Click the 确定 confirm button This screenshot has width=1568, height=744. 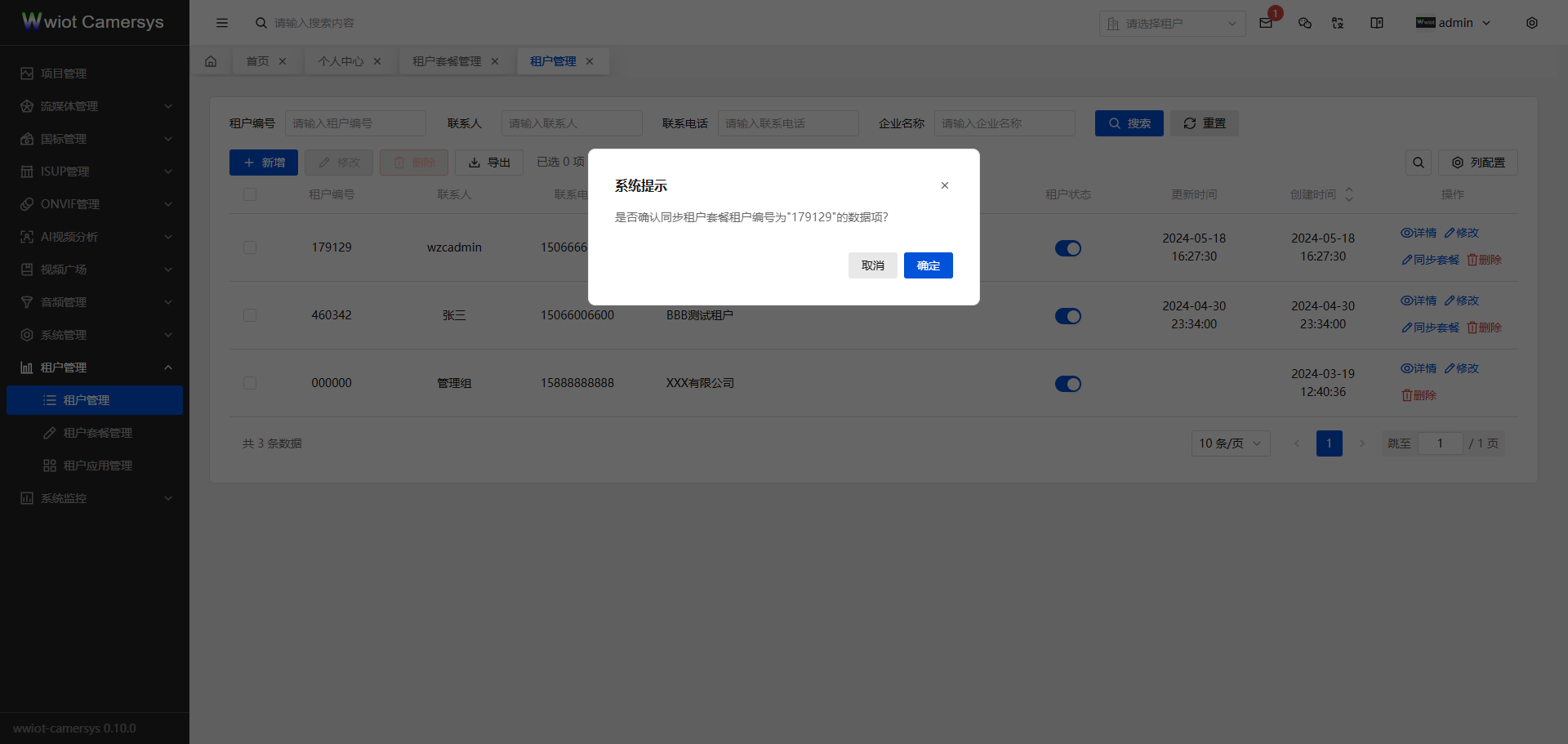pos(928,265)
